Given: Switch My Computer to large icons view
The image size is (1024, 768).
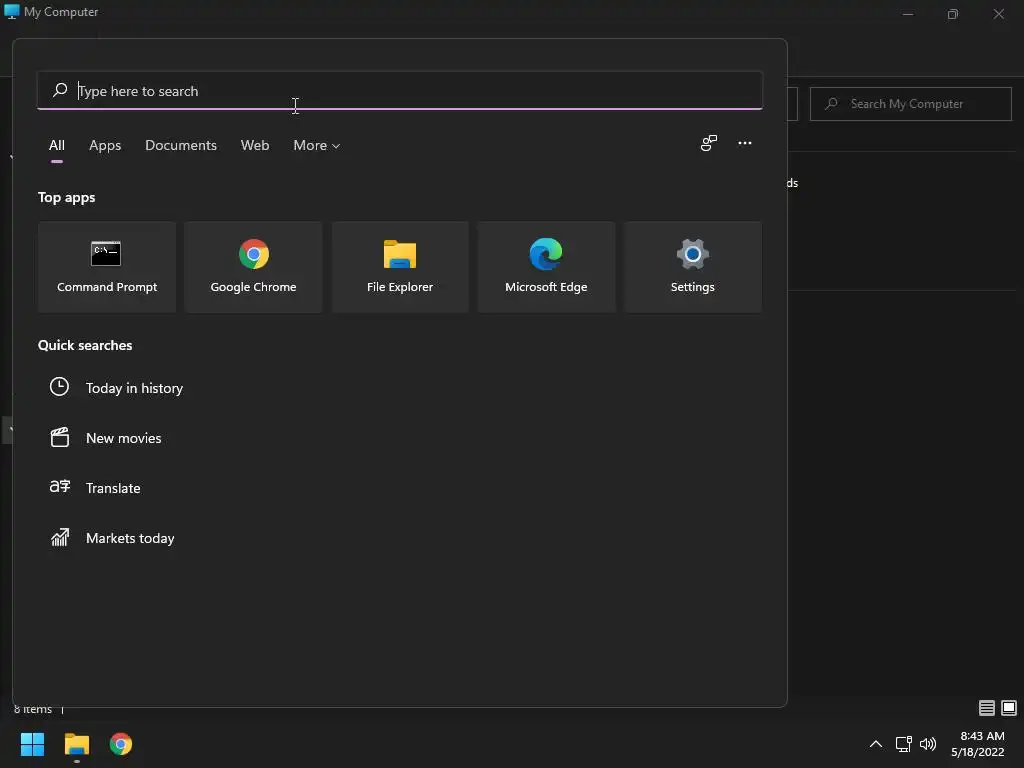Looking at the screenshot, I should point(1009,708).
